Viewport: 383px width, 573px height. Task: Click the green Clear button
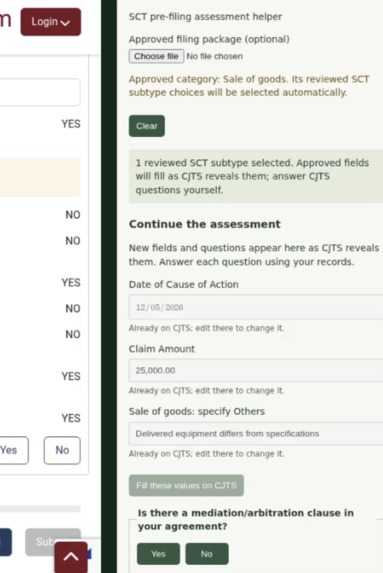147,126
